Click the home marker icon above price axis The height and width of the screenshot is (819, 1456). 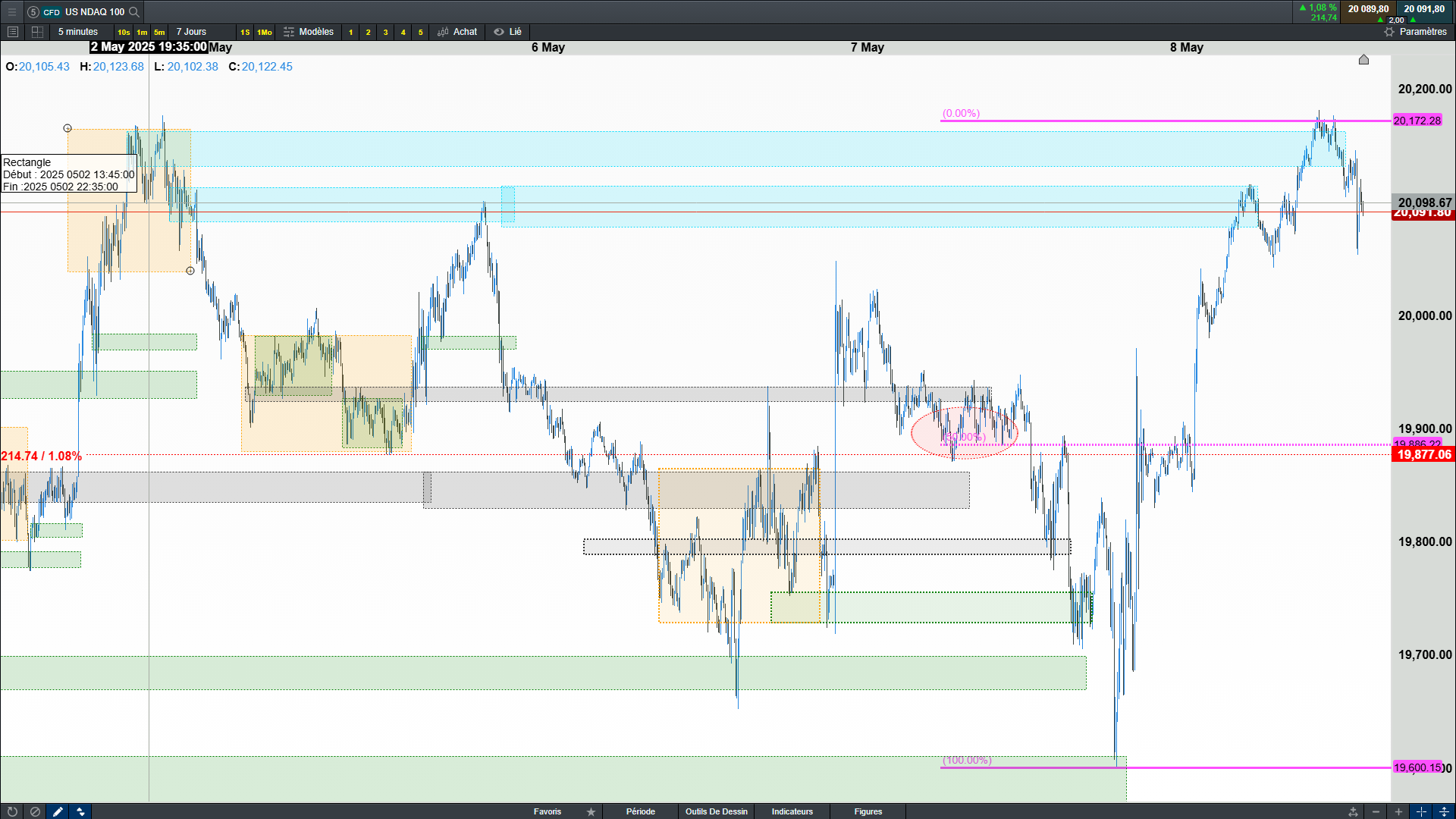click(1363, 59)
